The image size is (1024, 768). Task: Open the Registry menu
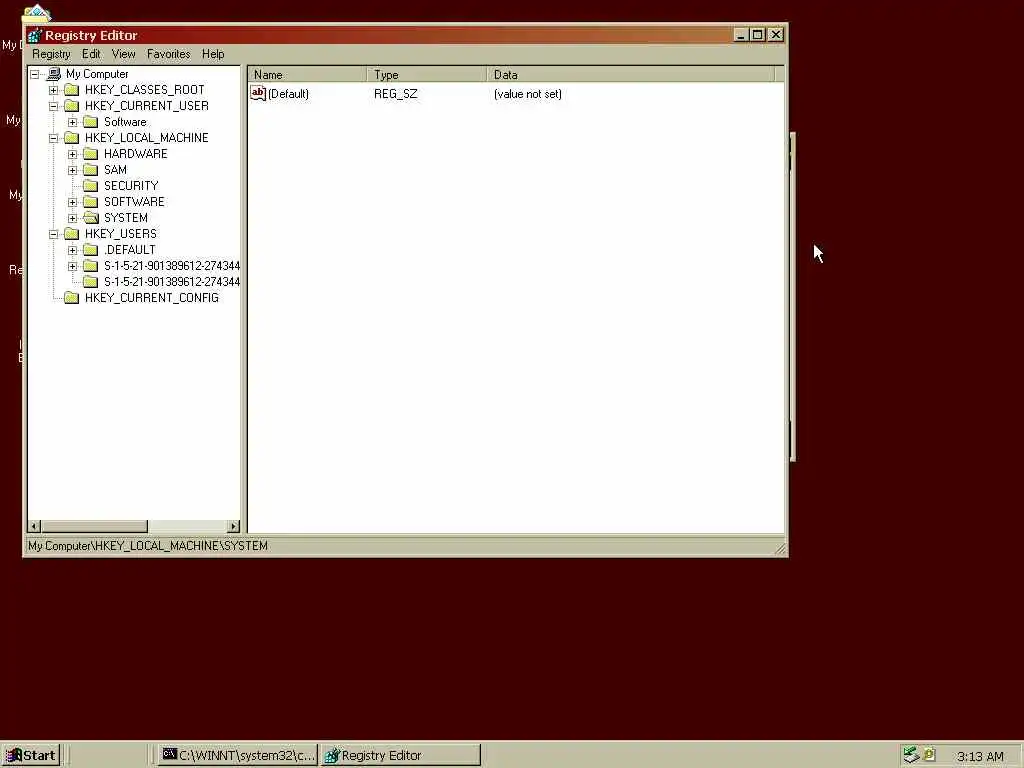[x=51, y=54]
